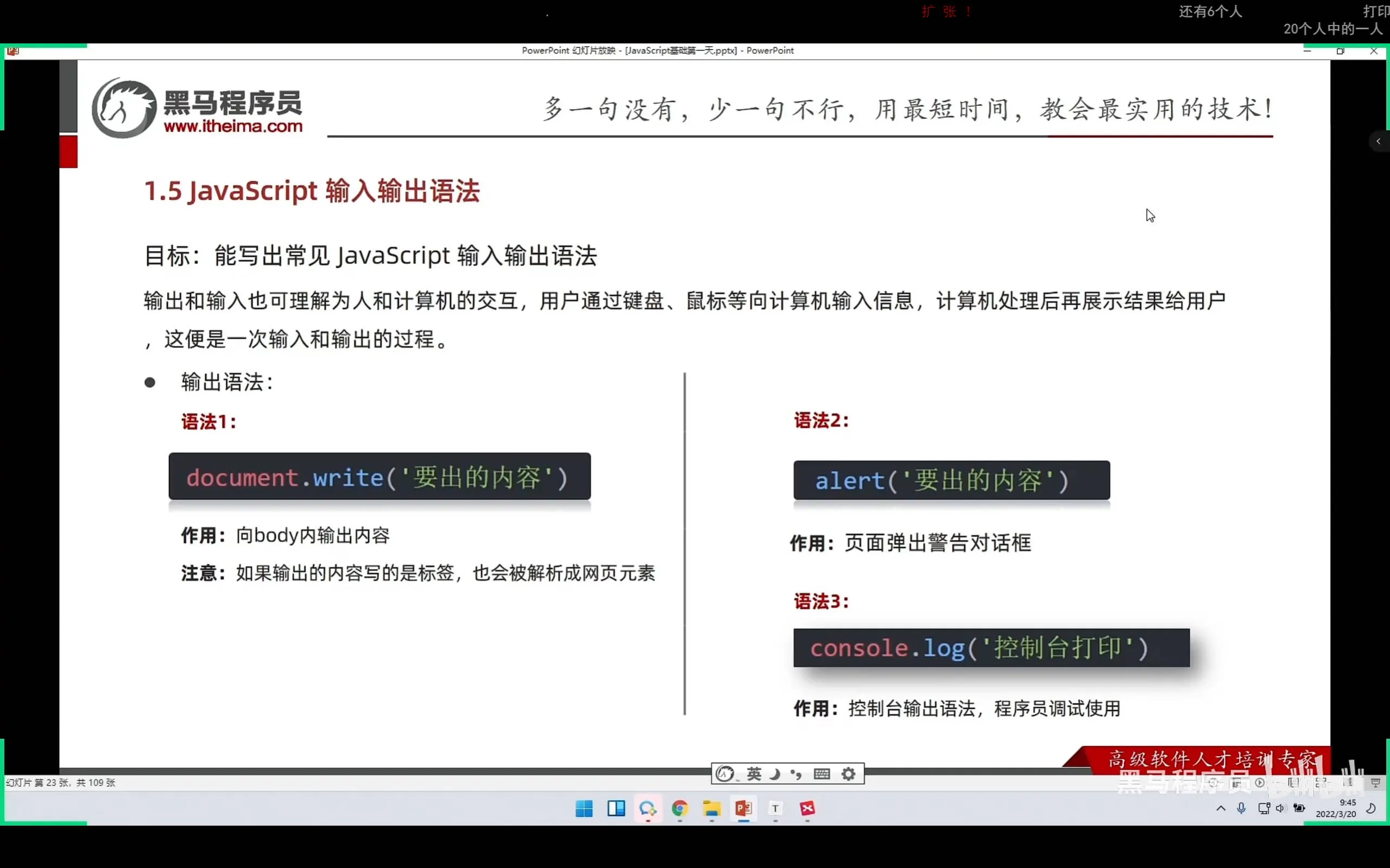Open Typora app from taskbar
The image size is (1390, 868).
click(x=775, y=808)
